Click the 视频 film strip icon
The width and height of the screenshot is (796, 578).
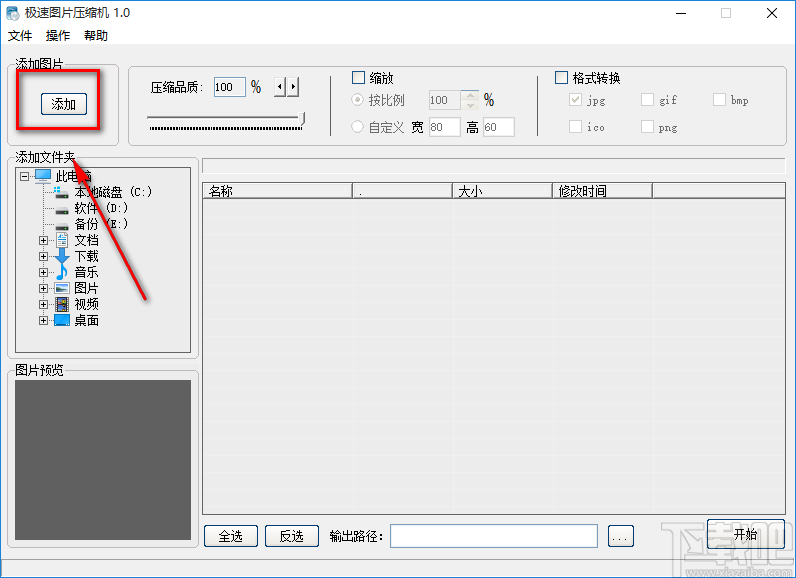62,304
